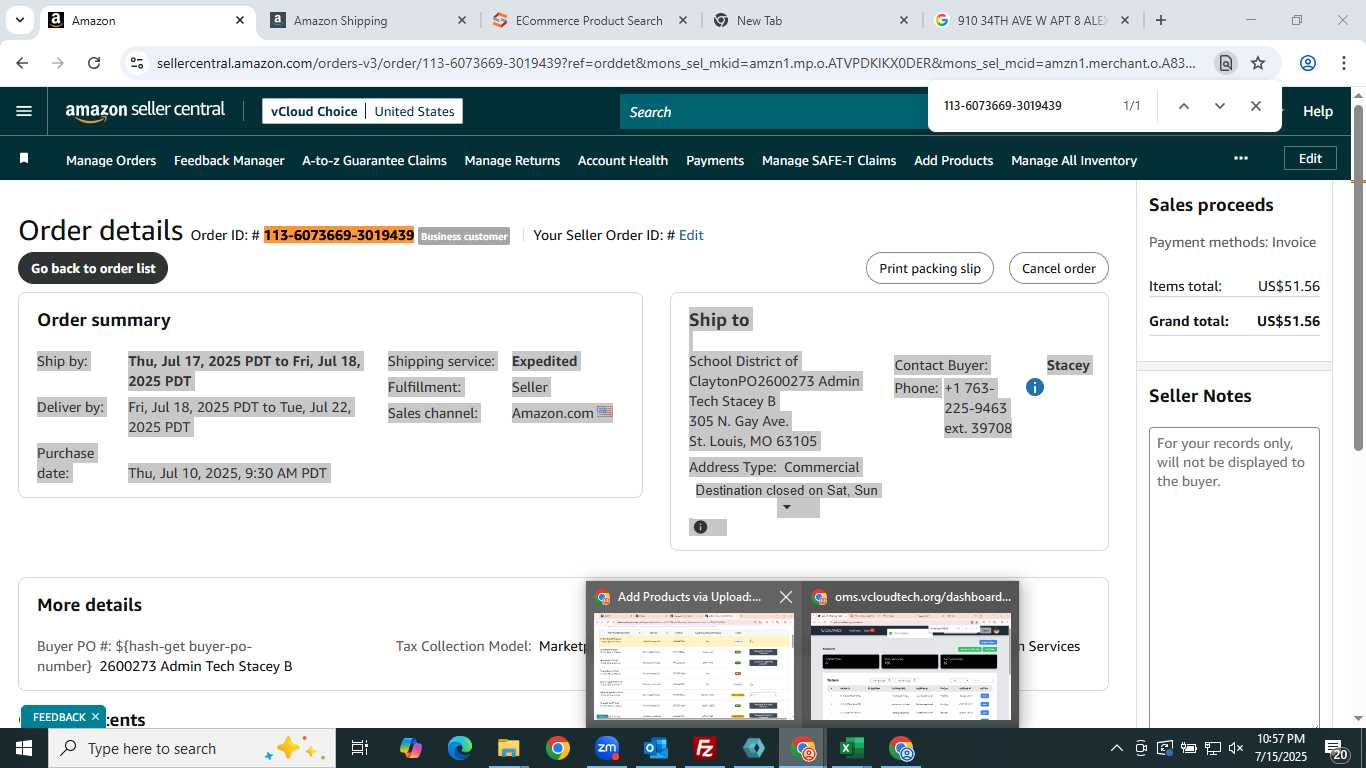The height and width of the screenshot is (768, 1366).
Task: Click the Windows taskbar search box
Action: tap(190, 748)
